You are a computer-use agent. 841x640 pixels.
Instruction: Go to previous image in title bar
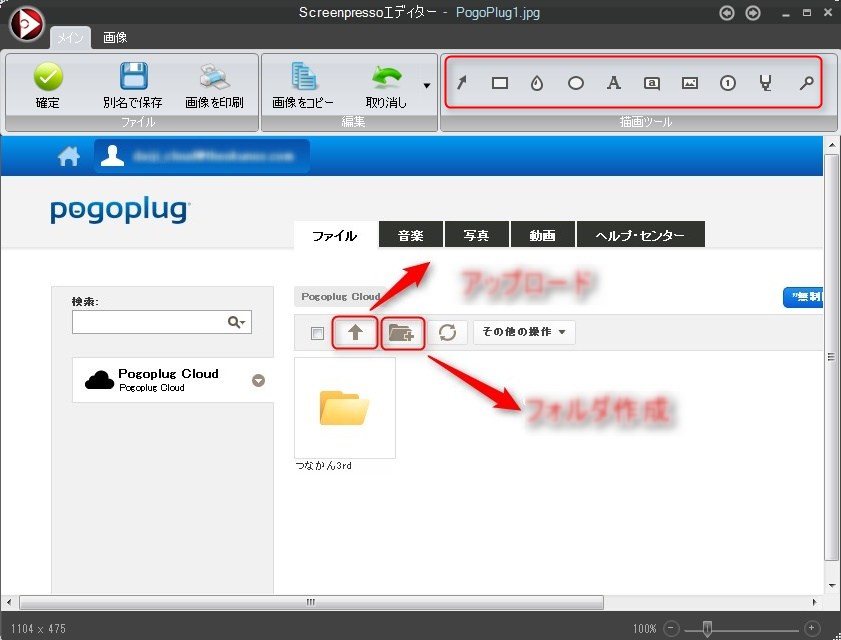(x=727, y=12)
